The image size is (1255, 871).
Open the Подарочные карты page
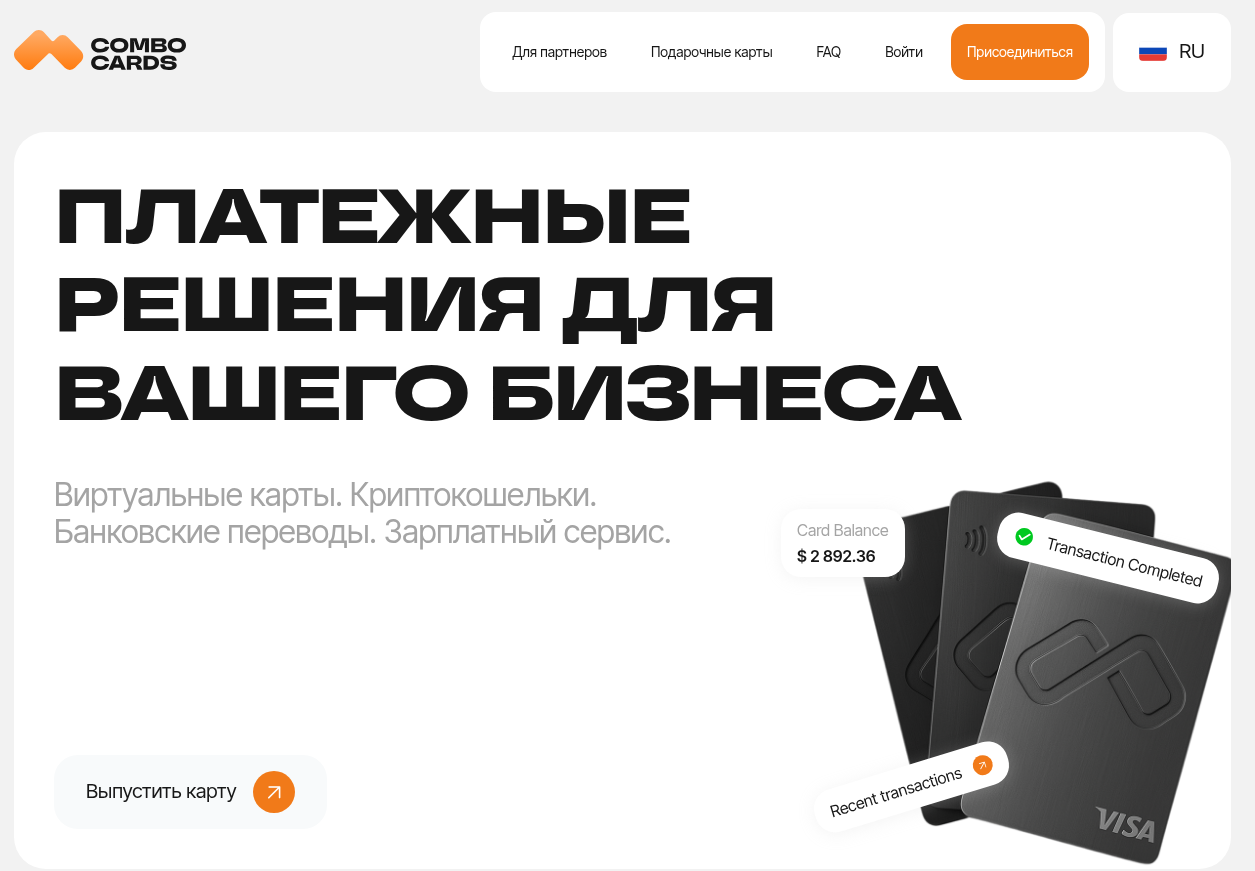click(x=711, y=52)
